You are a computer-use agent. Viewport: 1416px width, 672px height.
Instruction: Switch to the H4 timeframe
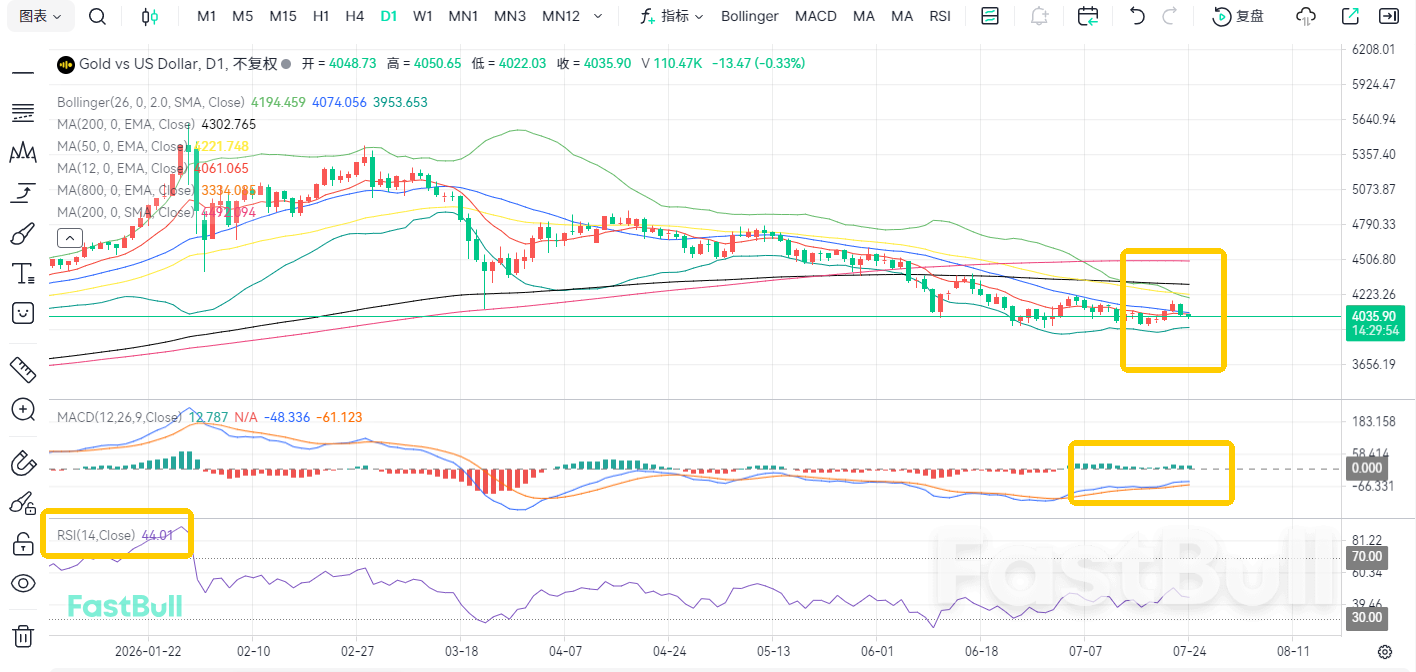[354, 16]
